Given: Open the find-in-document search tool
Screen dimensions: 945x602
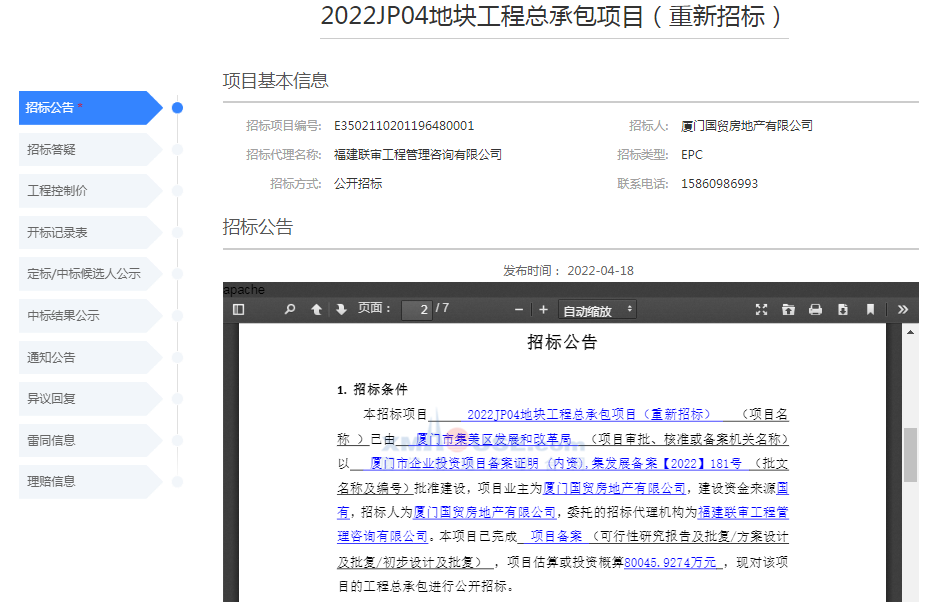Looking at the screenshot, I should click(290, 310).
